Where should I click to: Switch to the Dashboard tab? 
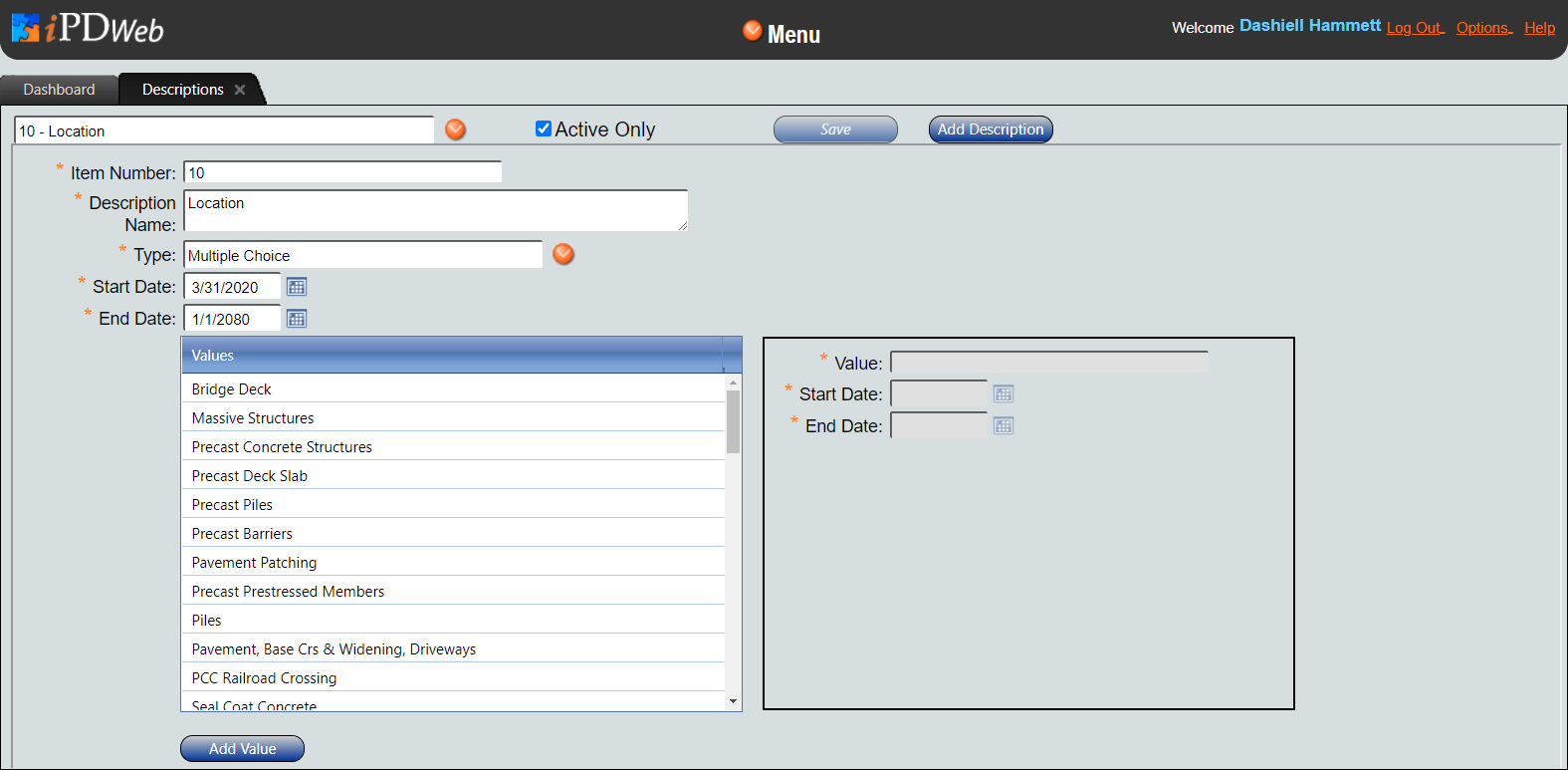pyautogui.click(x=59, y=90)
